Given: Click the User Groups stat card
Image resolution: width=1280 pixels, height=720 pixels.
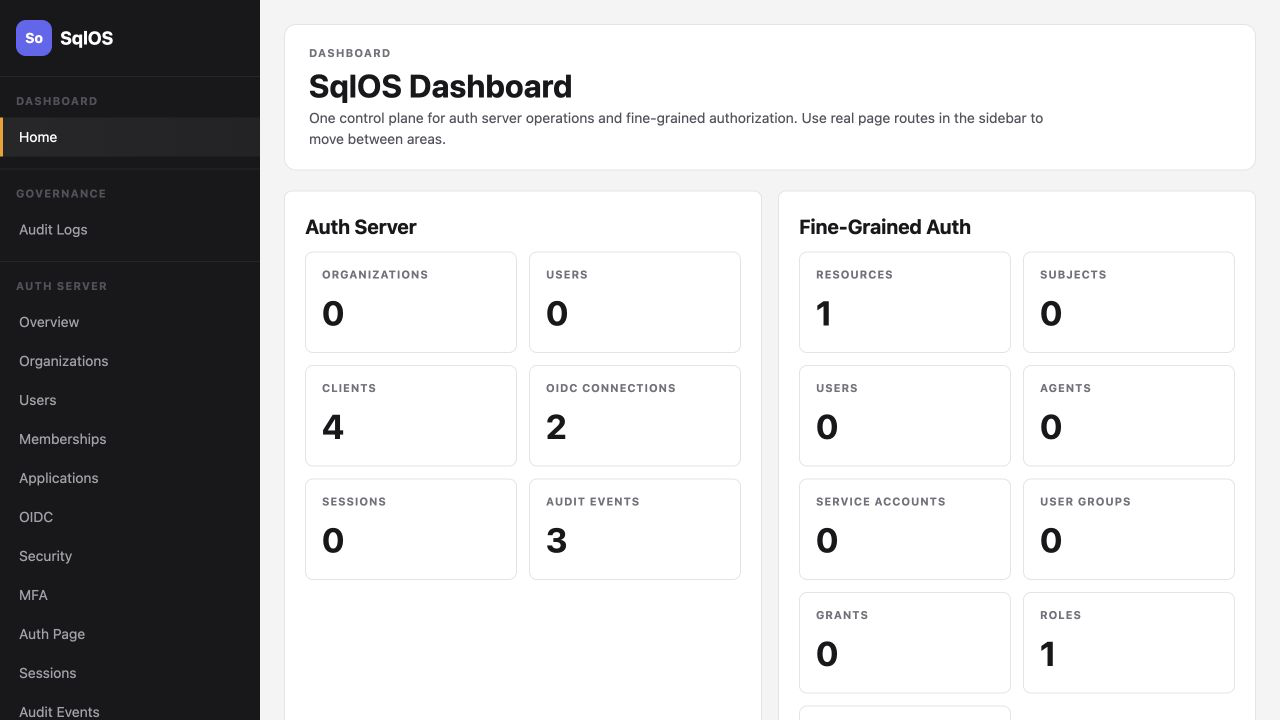Looking at the screenshot, I should 1129,529.
